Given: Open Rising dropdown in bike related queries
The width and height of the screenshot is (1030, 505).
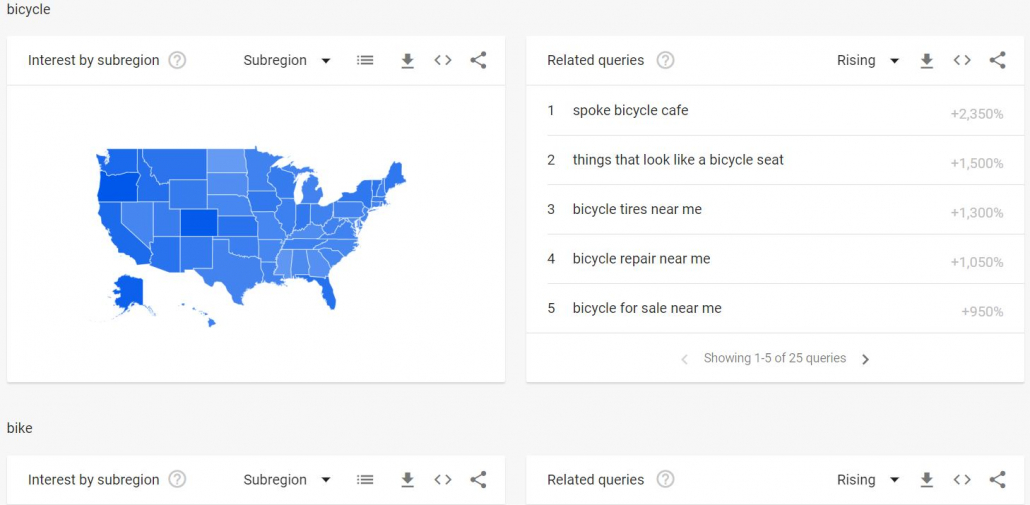Looking at the screenshot, I should (868, 480).
